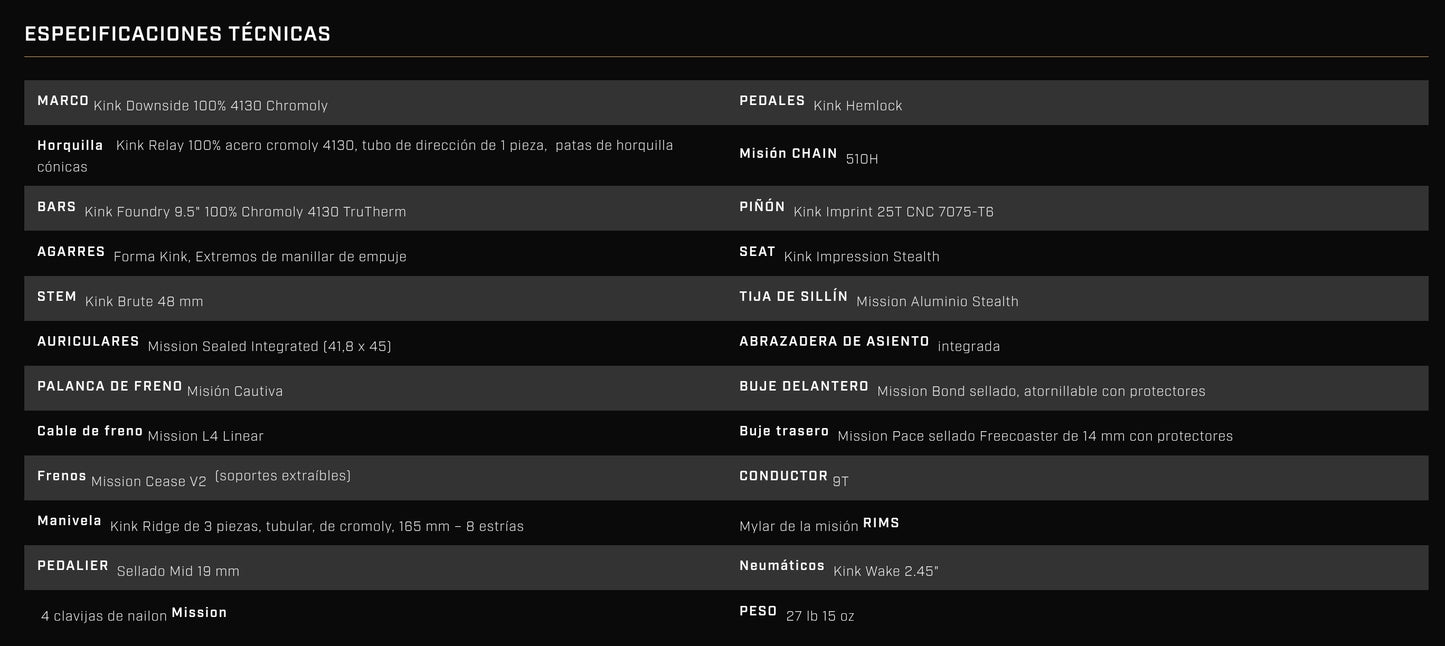Screen dimensions: 1445x646
Task: Select the Horquilla specification row
Action: pyautogui.click(x=375, y=155)
